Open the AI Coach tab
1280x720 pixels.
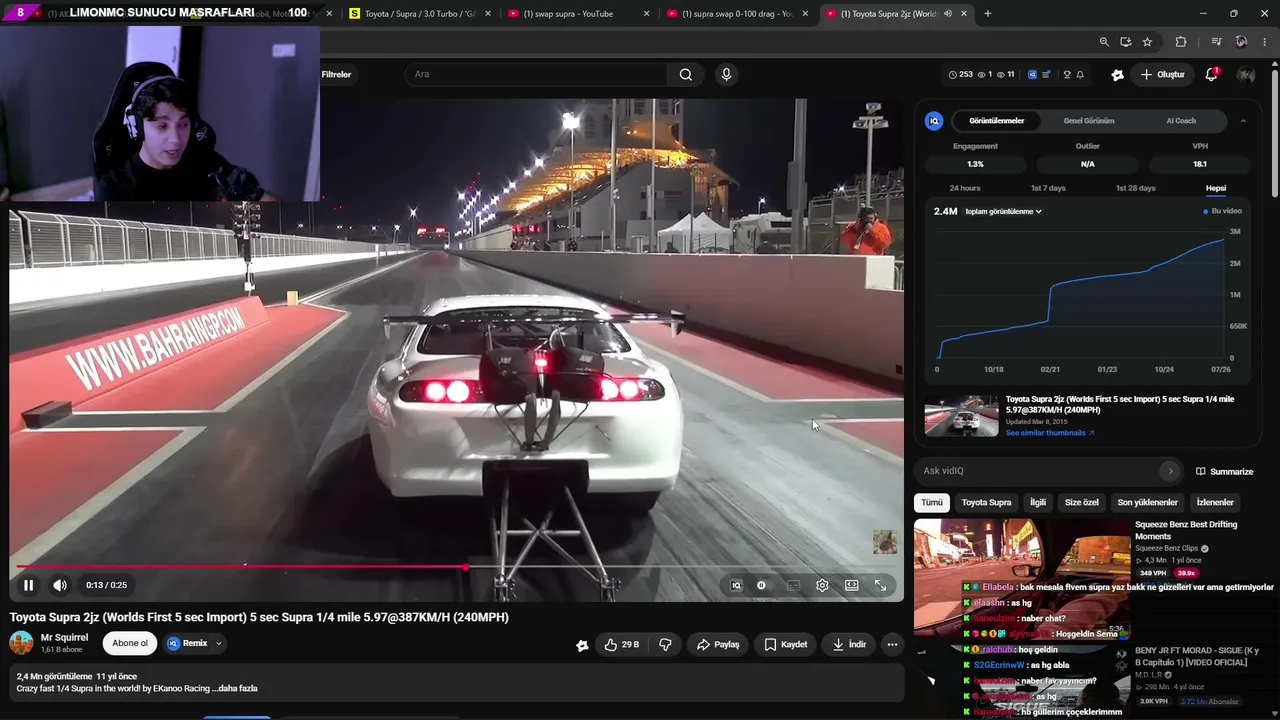tap(1181, 121)
